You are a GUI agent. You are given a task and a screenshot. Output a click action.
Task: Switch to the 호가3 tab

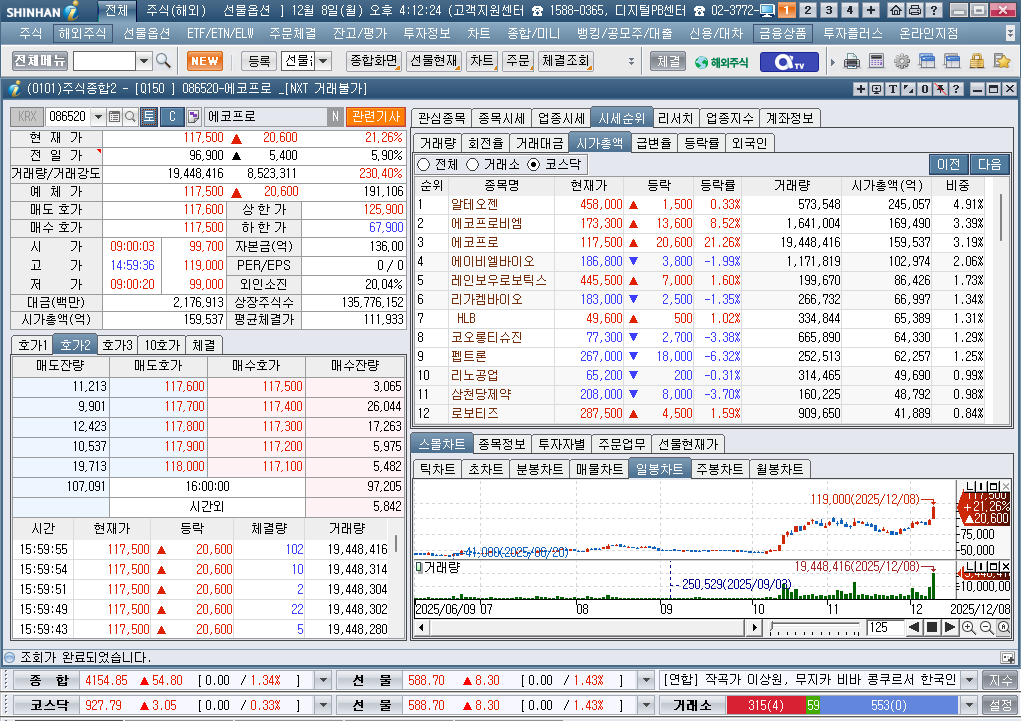click(117, 345)
